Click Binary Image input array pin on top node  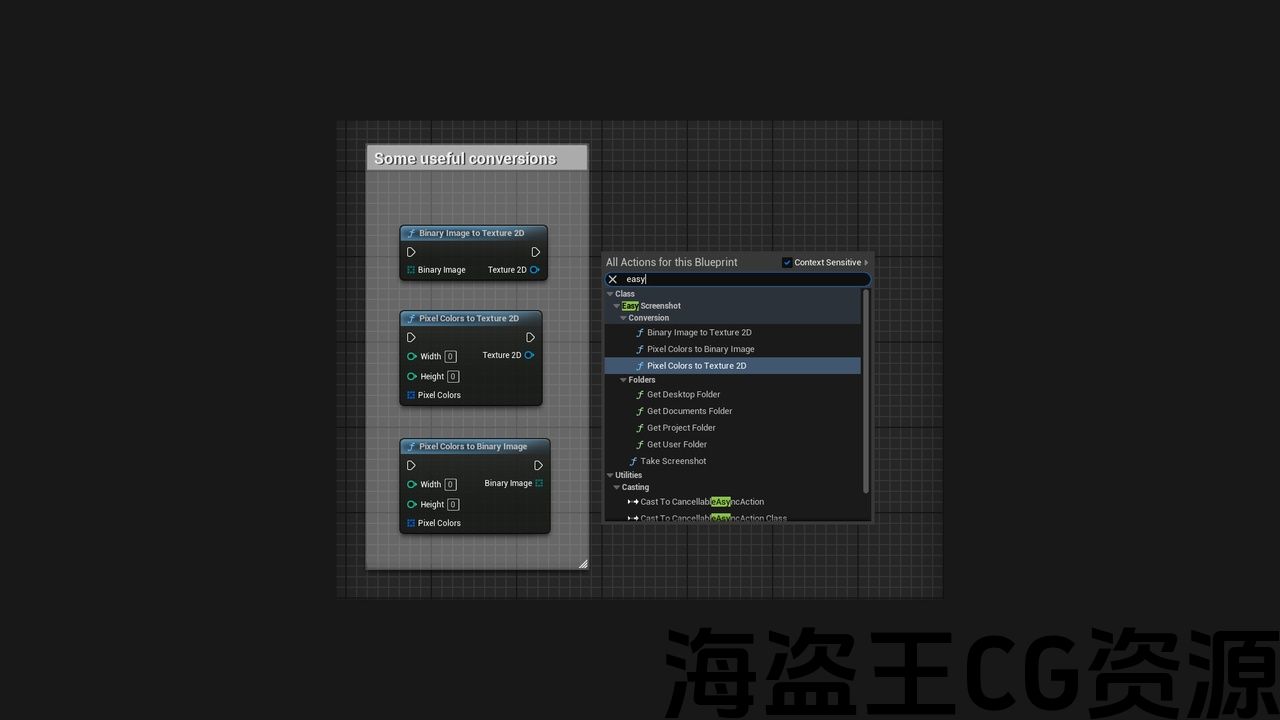click(x=411, y=270)
